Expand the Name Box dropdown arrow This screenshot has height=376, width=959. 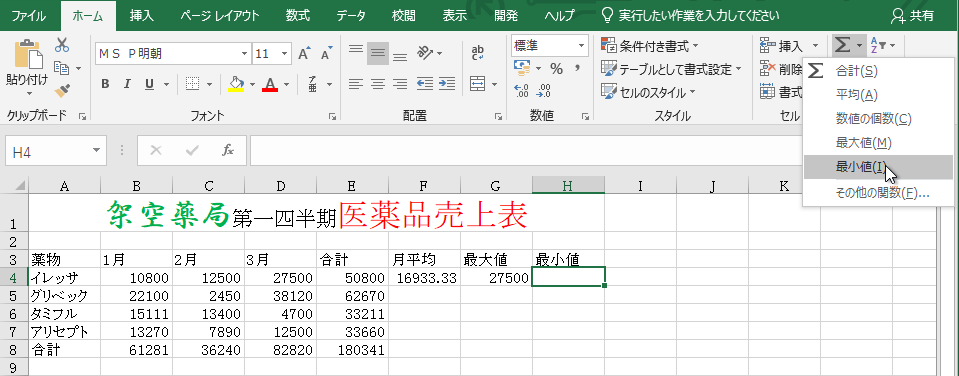(x=97, y=150)
